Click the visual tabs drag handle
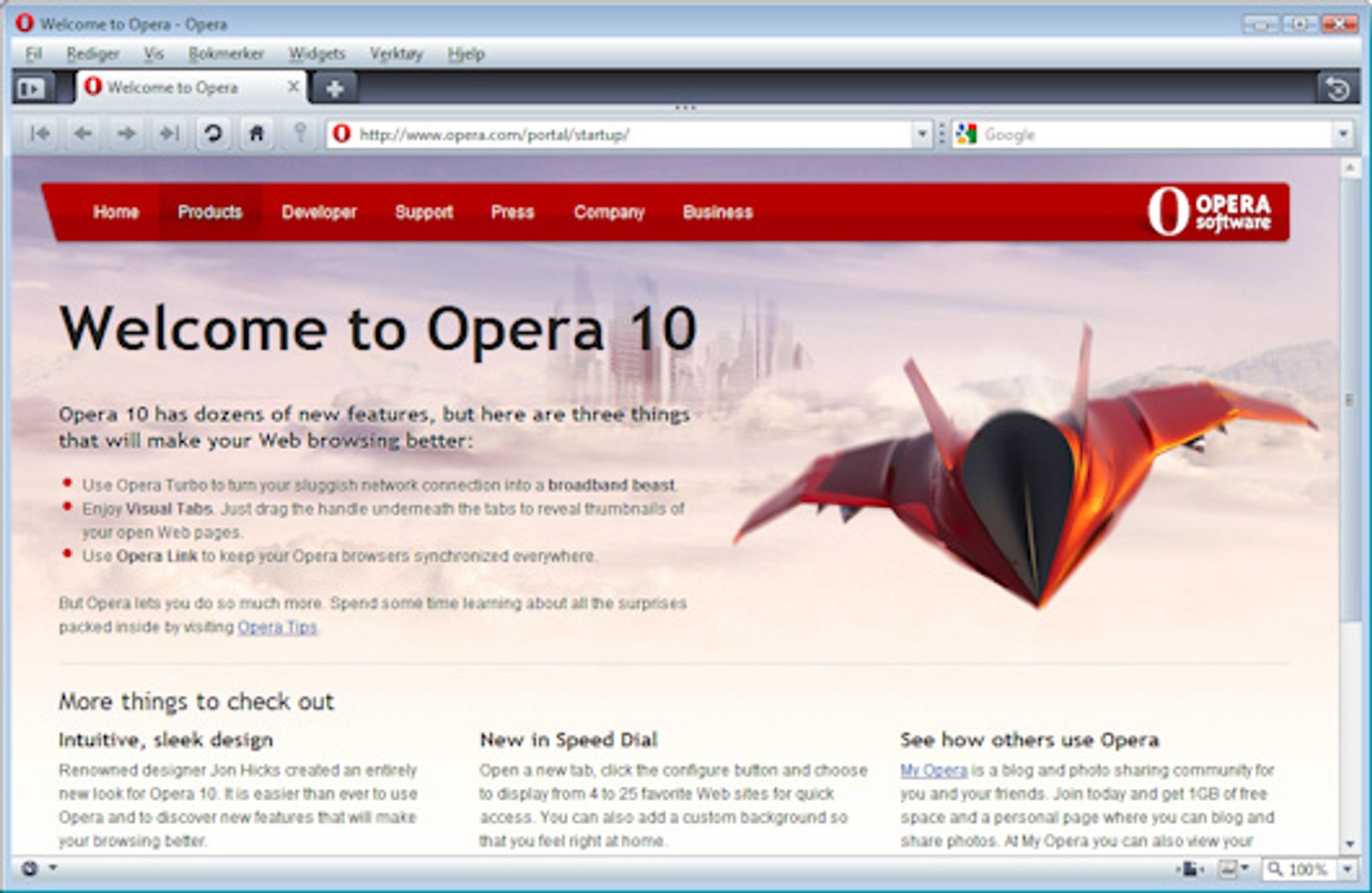 685,108
